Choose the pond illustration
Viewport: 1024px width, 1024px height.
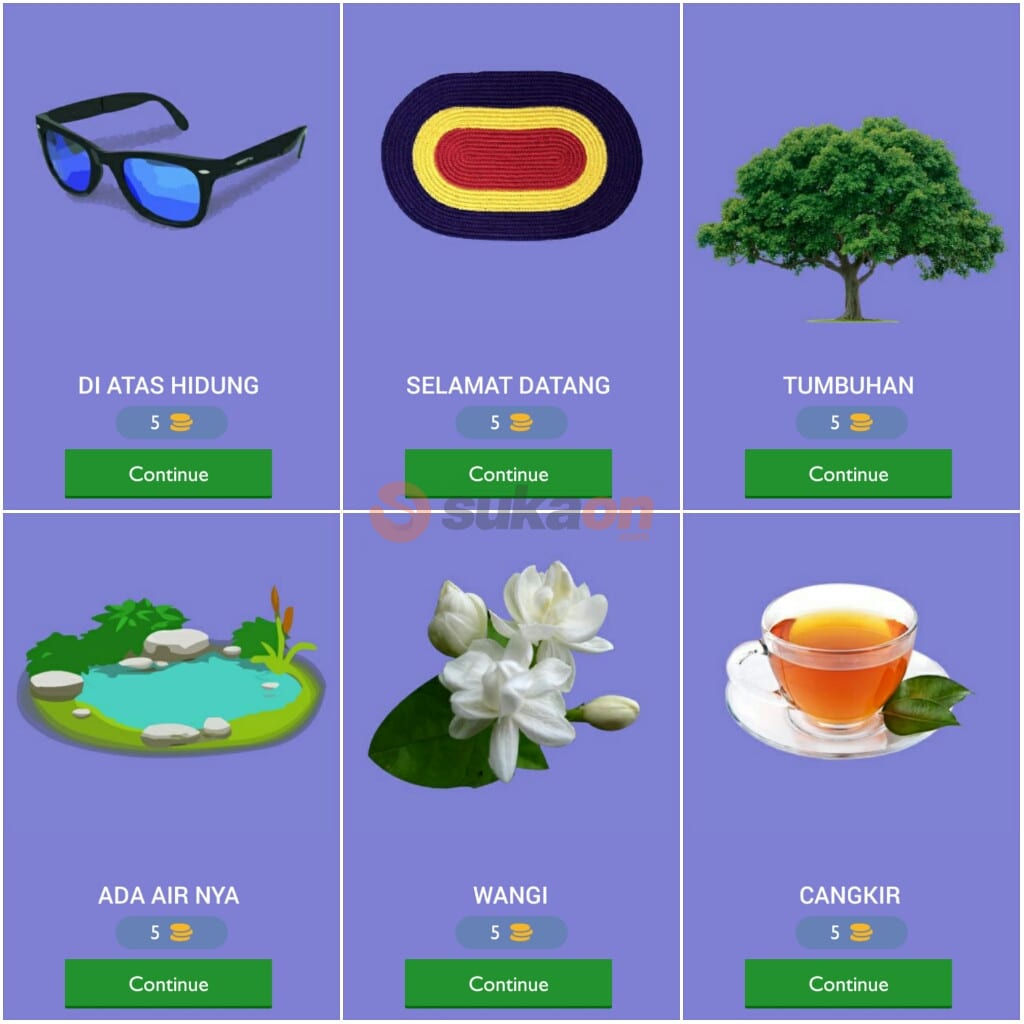point(171,669)
